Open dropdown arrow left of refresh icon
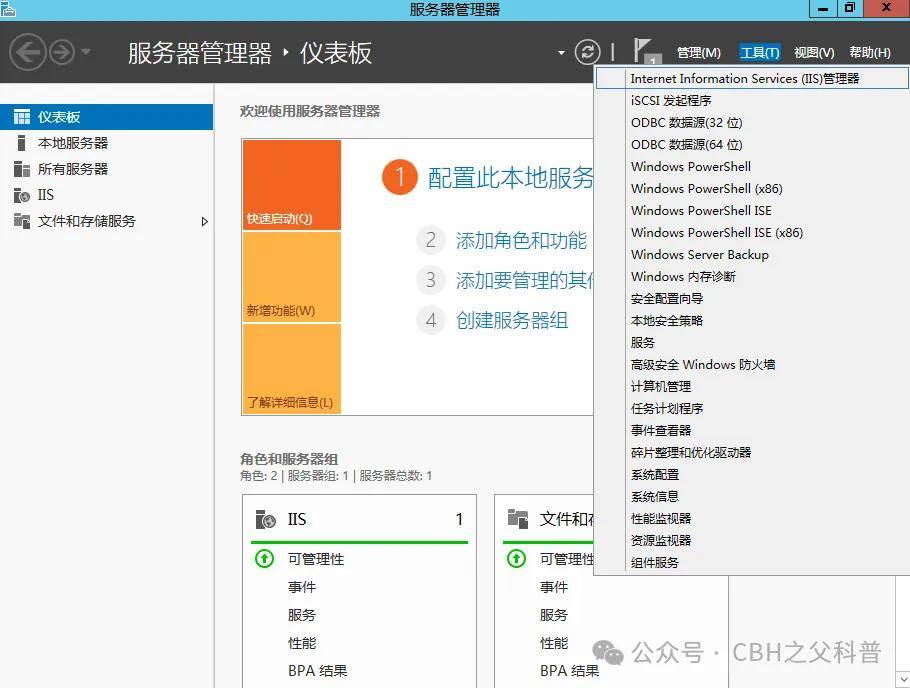910x688 pixels. point(561,53)
